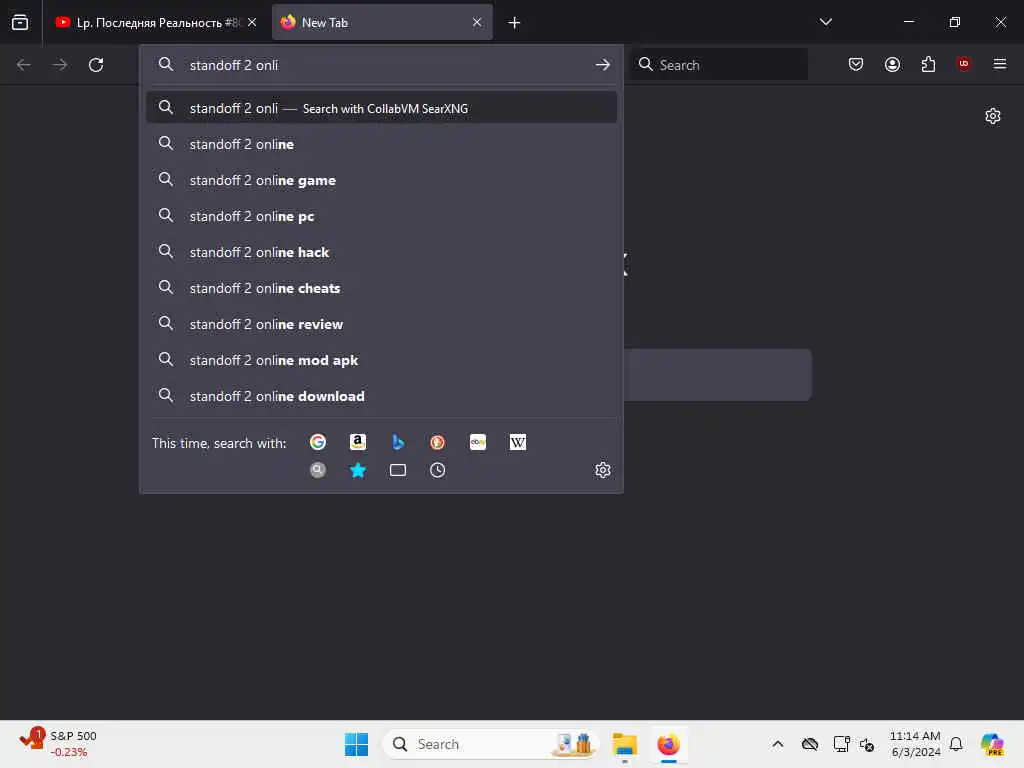This screenshot has width=1024, height=768.
Task: Open notifications bell in system tray
Action: [x=956, y=744]
